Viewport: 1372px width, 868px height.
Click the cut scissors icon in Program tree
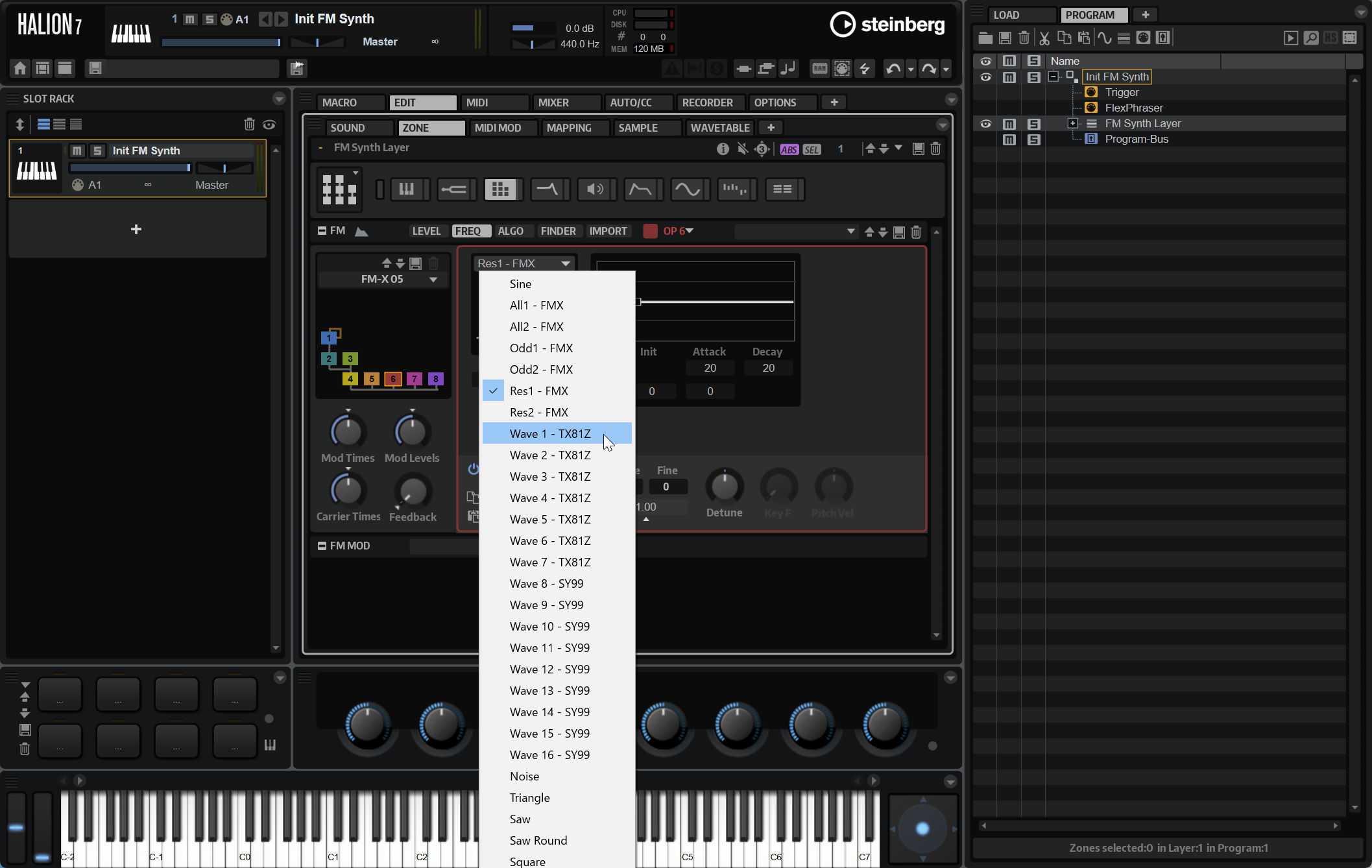[1044, 38]
